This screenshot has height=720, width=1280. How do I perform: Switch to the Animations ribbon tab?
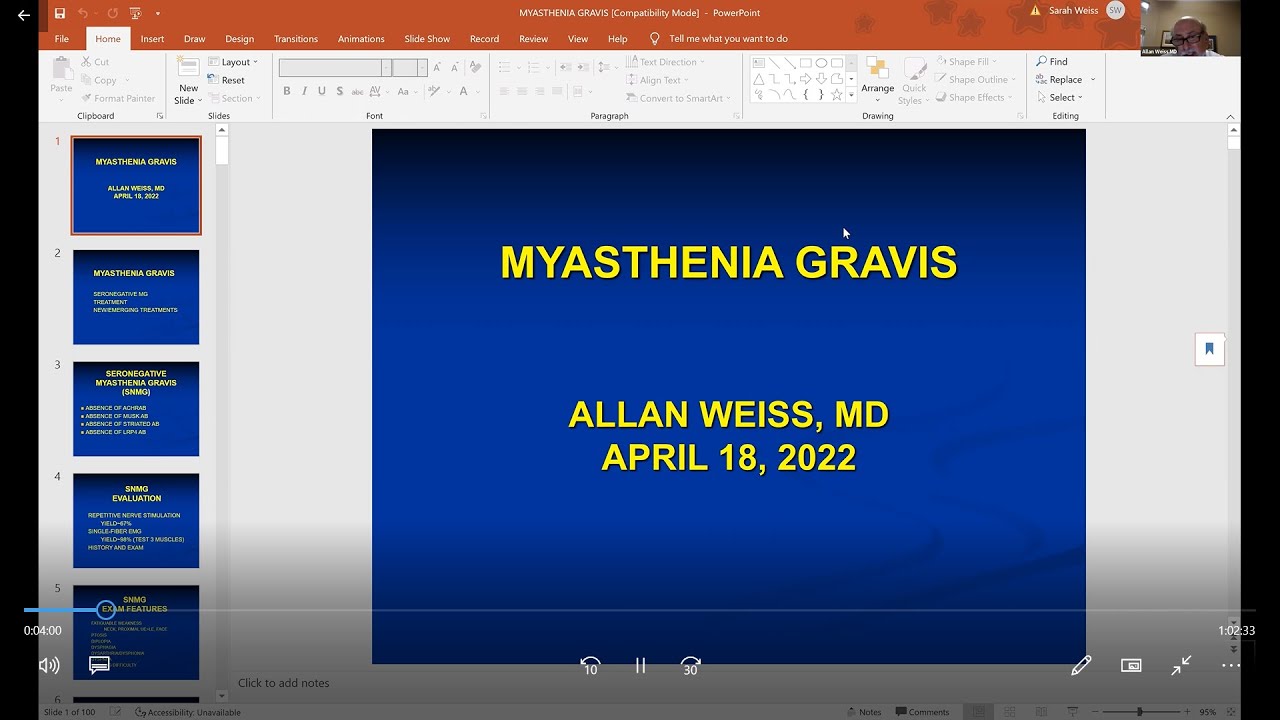click(361, 39)
